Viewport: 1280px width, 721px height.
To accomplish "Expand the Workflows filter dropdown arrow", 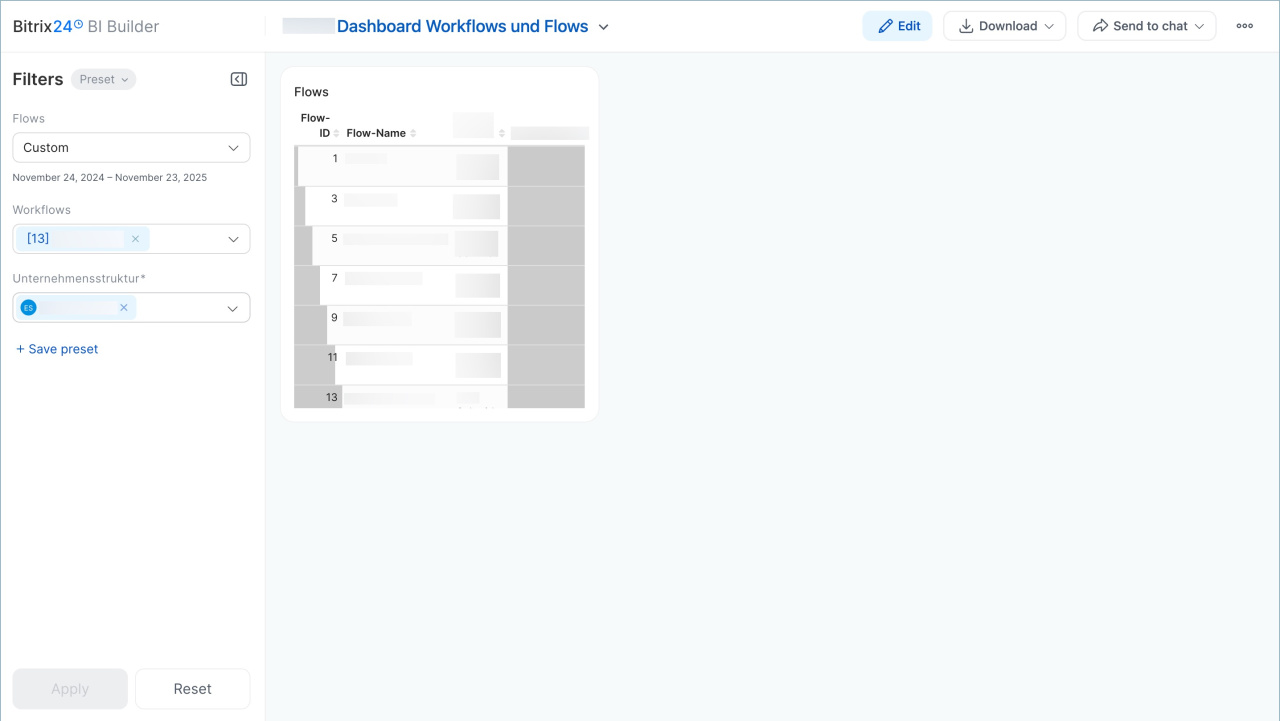I will [x=233, y=239].
